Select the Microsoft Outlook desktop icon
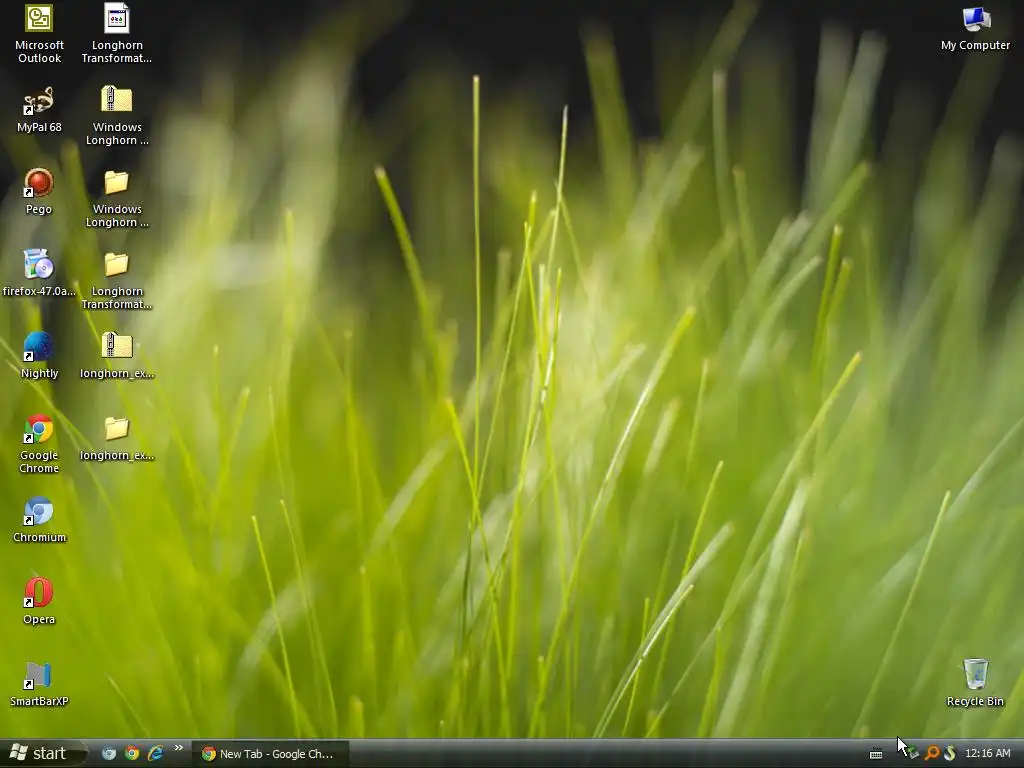This screenshot has width=1024, height=768. [x=39, y=34]
